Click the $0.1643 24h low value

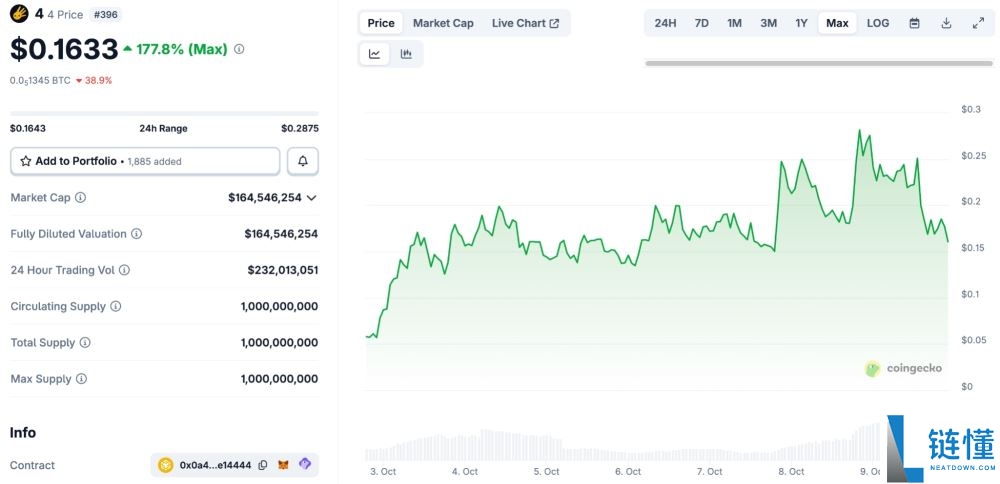click(28, 128)
